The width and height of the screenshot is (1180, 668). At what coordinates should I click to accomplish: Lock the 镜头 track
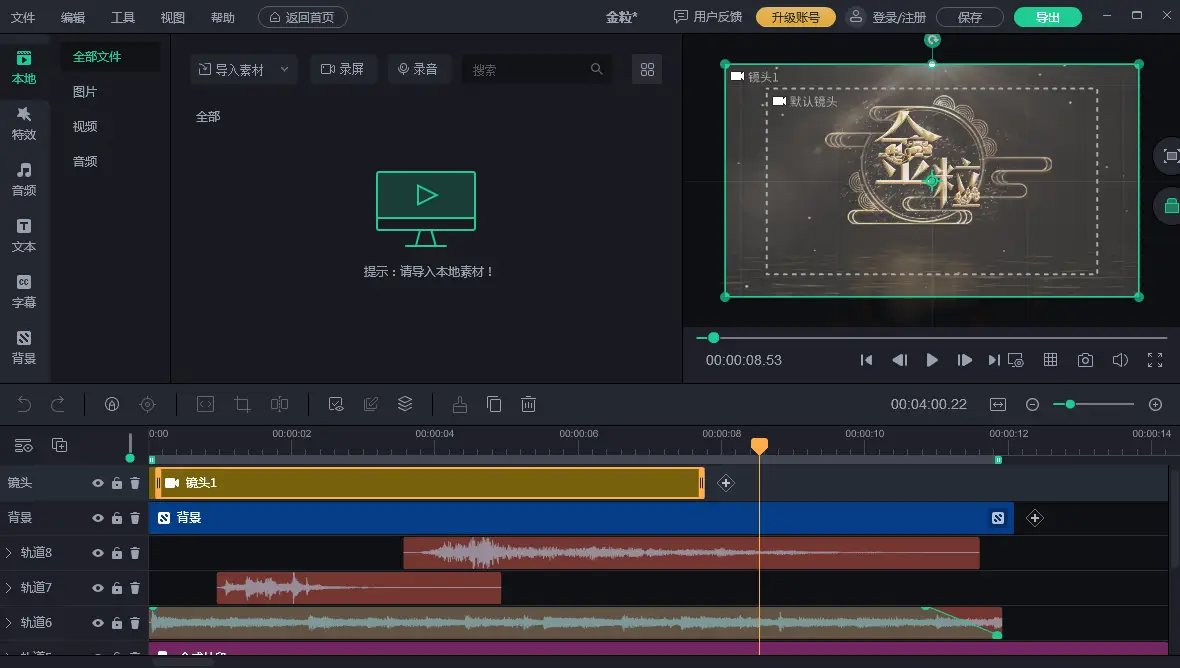tap(117, 483)
